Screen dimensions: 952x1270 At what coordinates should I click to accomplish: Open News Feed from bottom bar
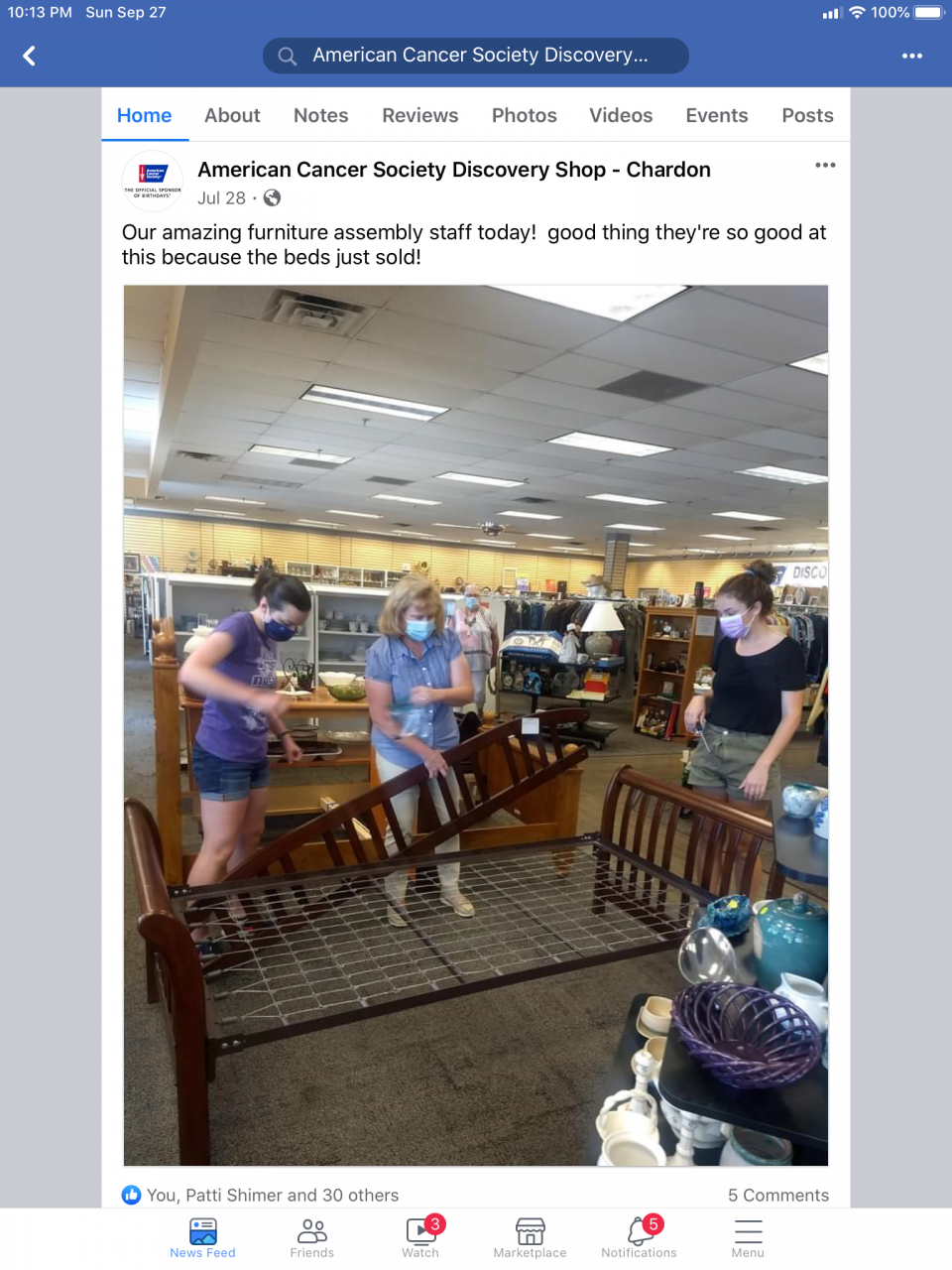pos(203,1238)
